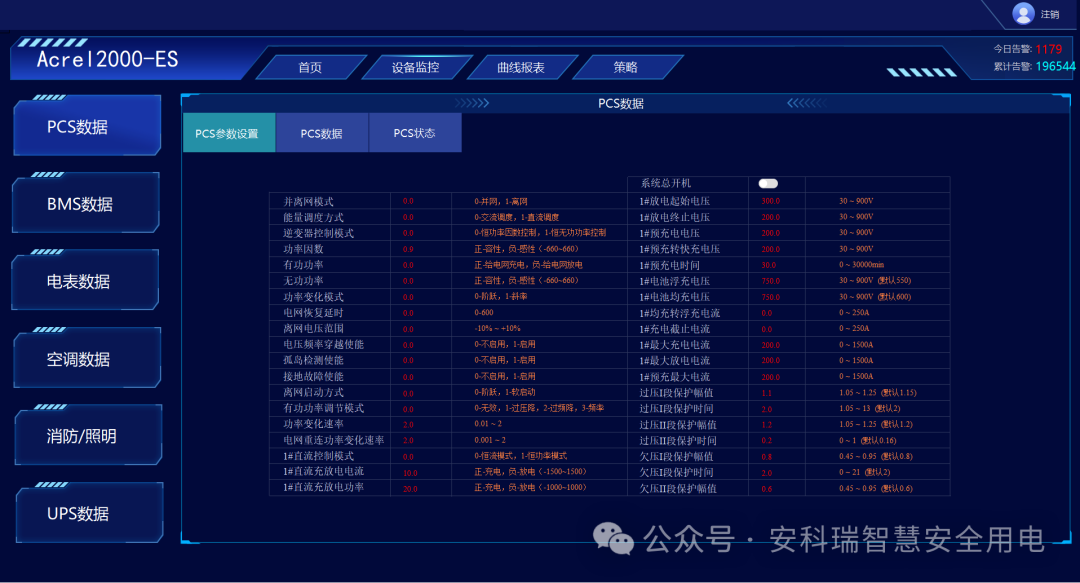1080x583 pixels.
Task: Open BMS数据 in the left sidebar
Action: 86,204
